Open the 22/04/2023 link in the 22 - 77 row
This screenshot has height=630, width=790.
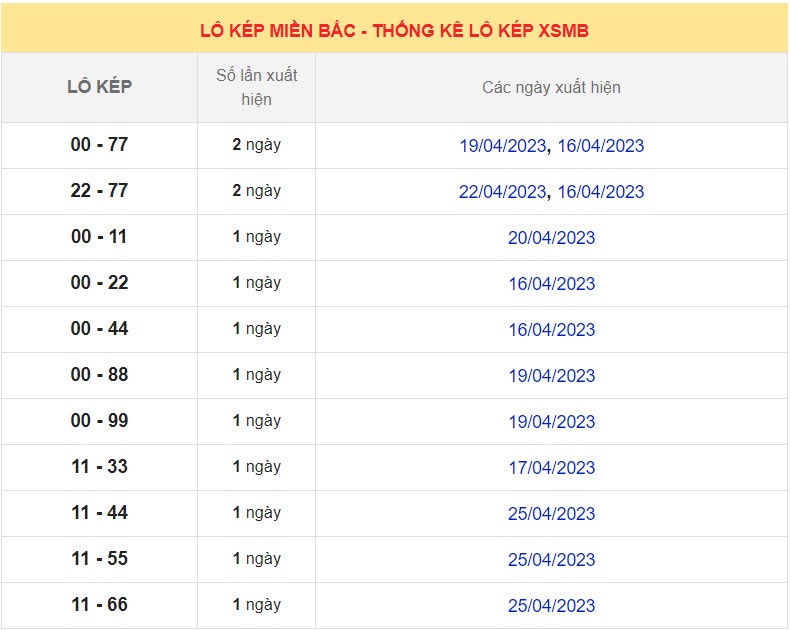(x=502, y=192)
